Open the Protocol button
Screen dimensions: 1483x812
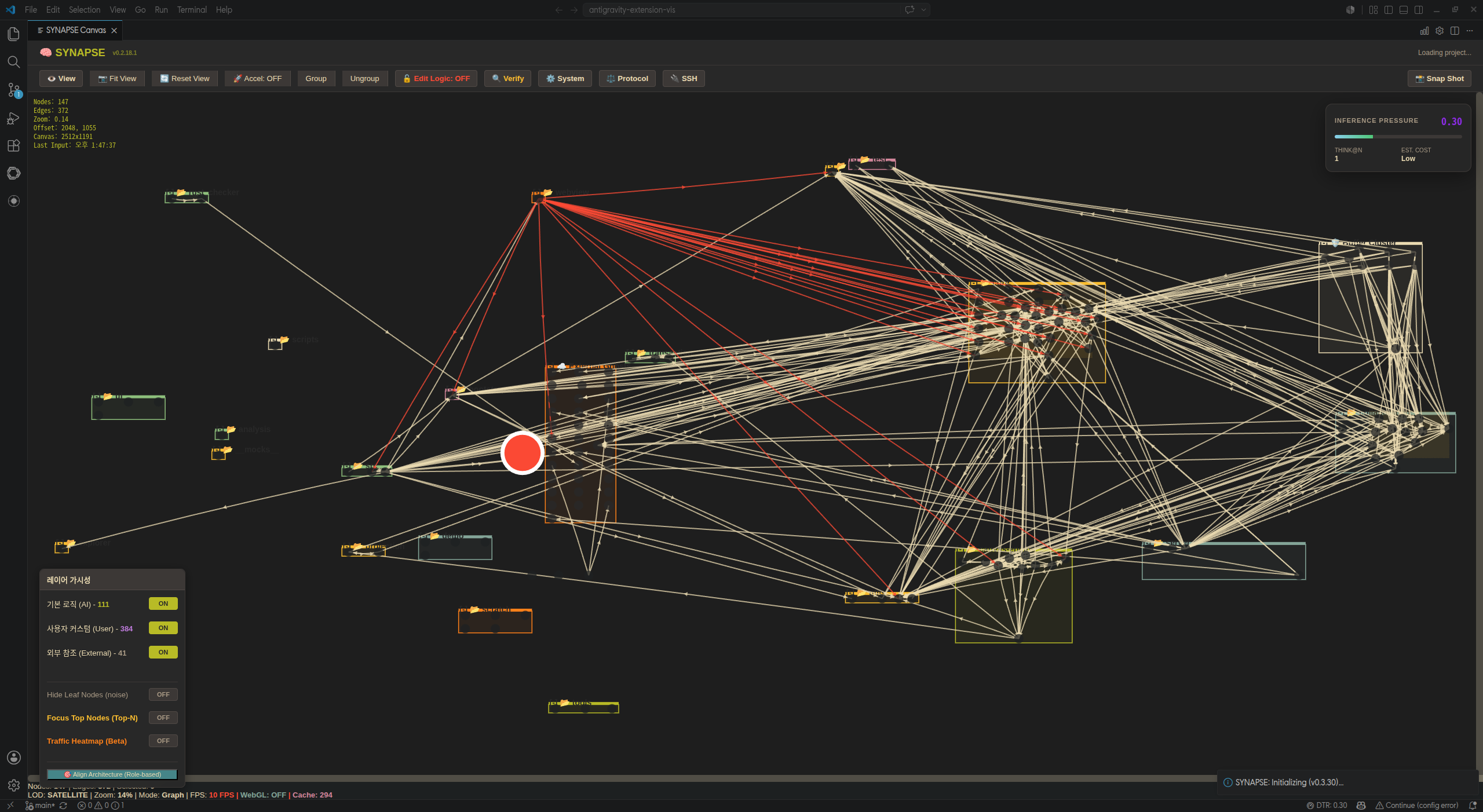(627, 79)
